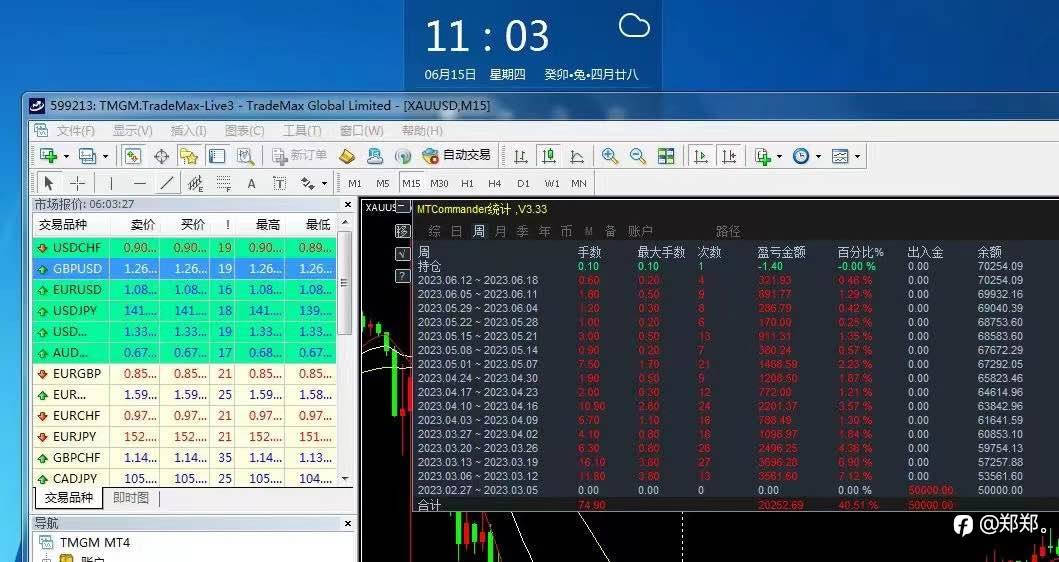Image resolution: width=1059 pixels, height=562 pixels.
Task: Select the text 'A' drawing tool
Action: (251, 183)
